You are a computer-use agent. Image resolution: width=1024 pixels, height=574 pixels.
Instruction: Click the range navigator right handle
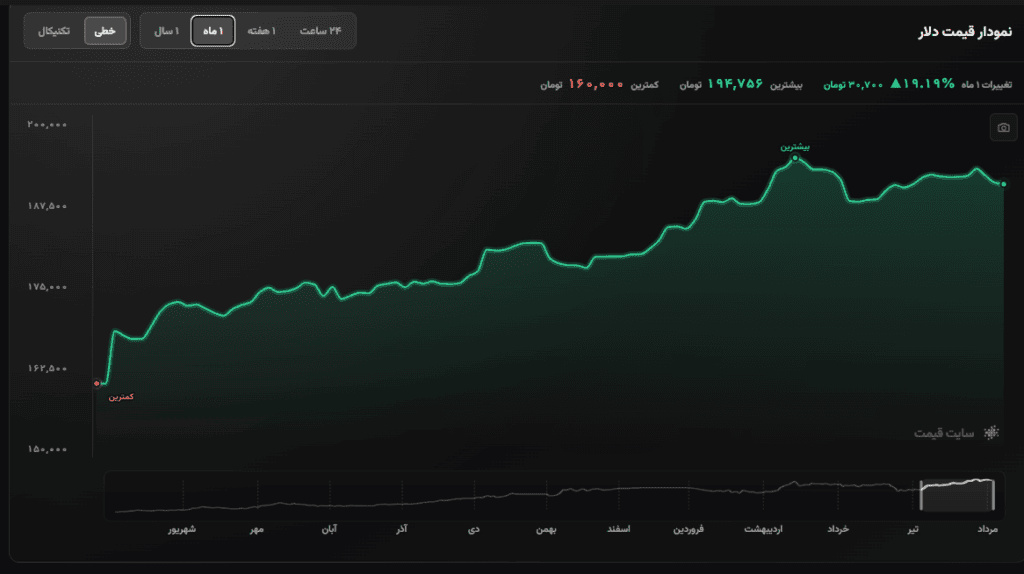tap(993, 495)
